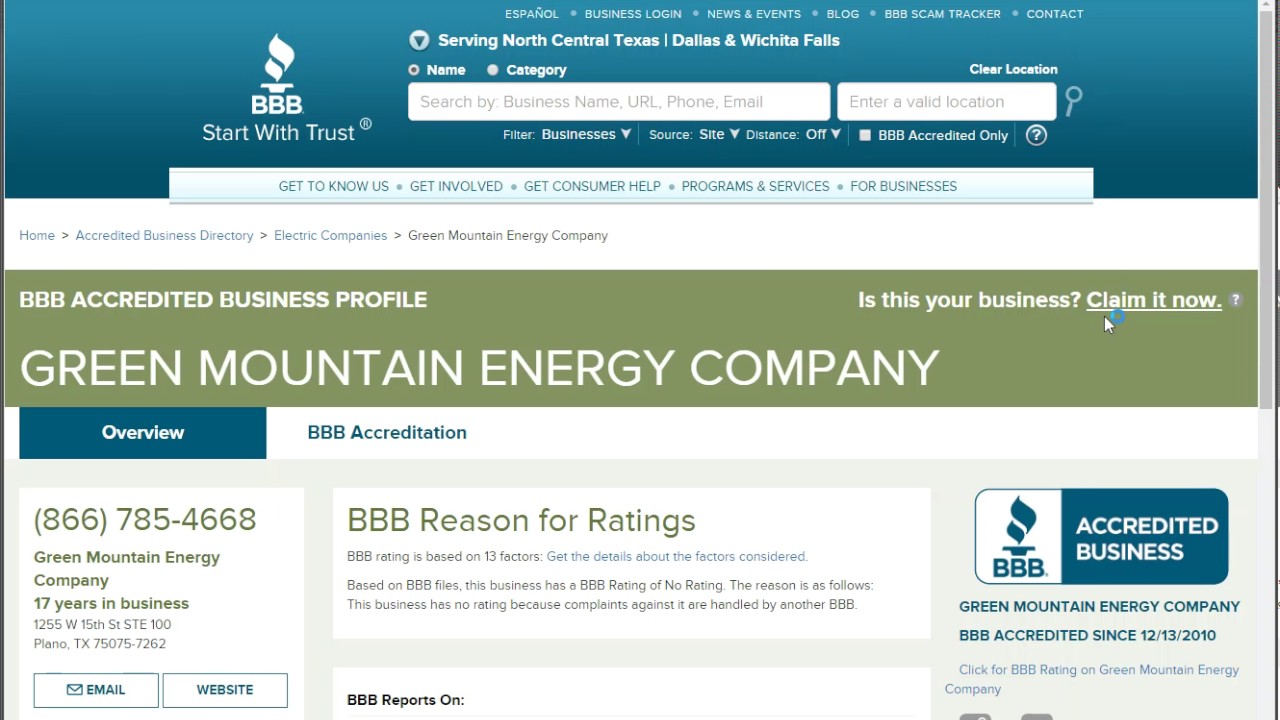Click the Clear Location link

(1013, 69)
